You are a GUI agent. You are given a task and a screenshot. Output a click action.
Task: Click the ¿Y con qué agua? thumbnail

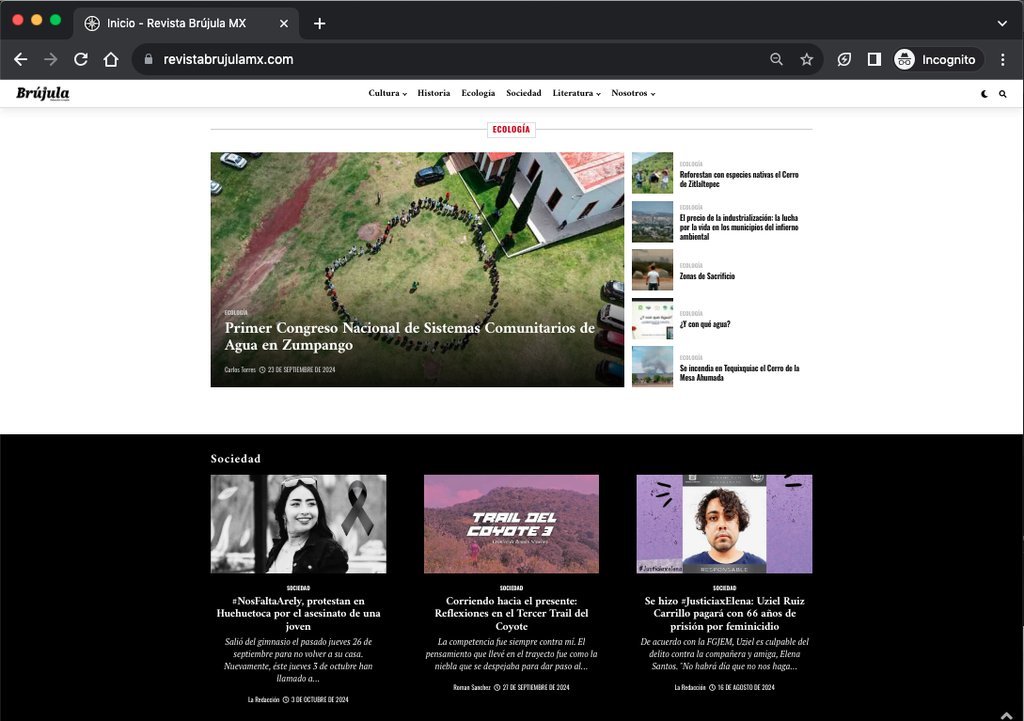[x=652, y=319]
